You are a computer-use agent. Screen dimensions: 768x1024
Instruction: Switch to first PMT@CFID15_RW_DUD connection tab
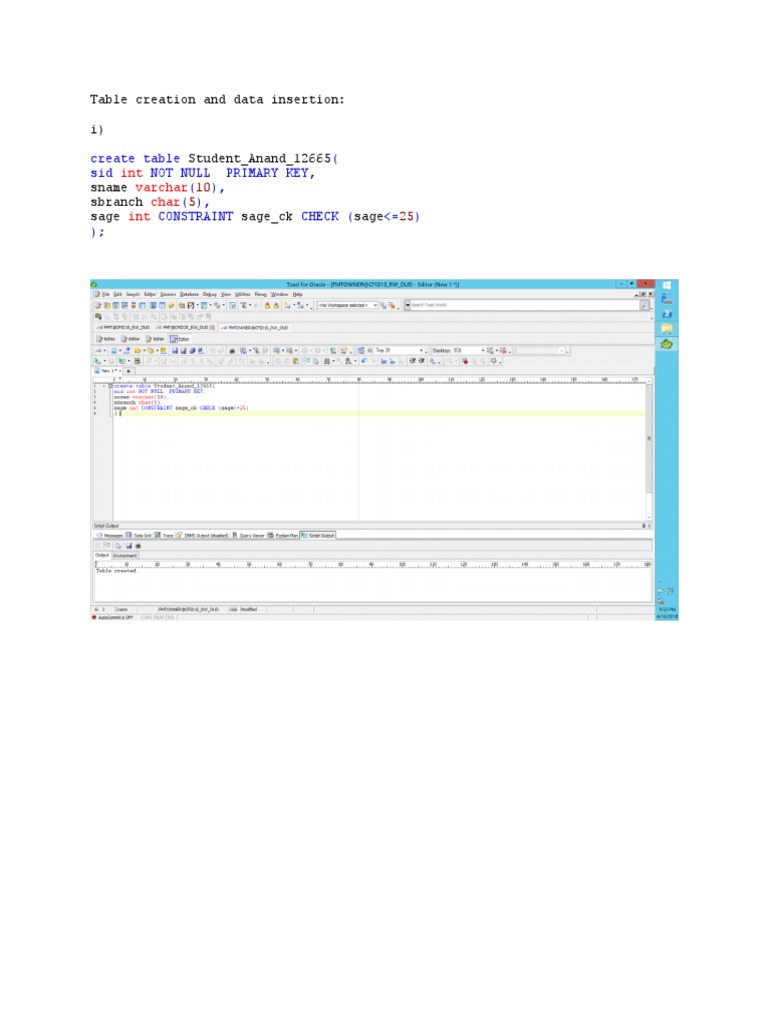123,327
